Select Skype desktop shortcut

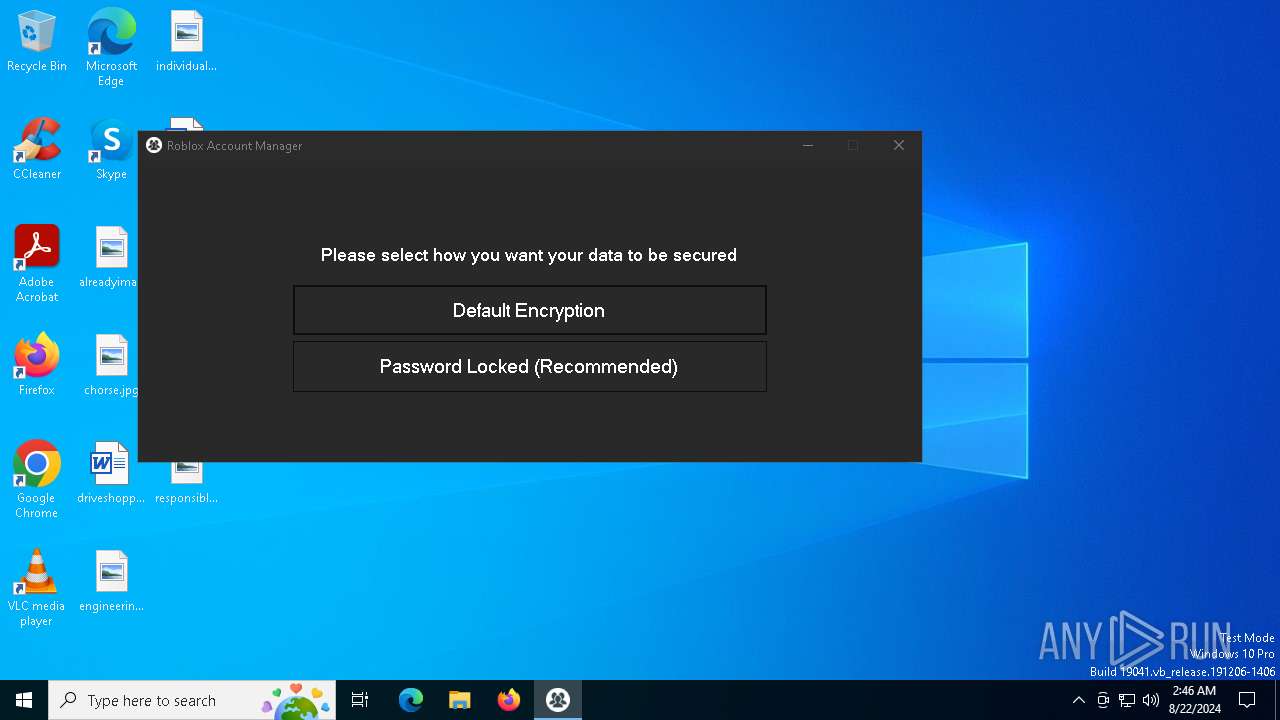coord(111,150)
